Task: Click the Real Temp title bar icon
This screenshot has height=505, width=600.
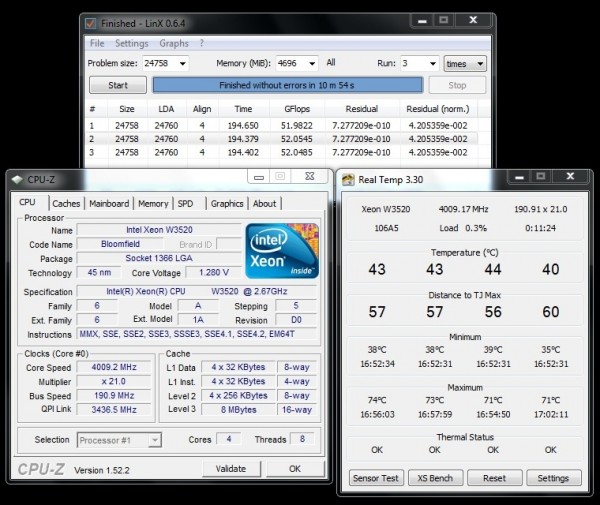Action: [x=348, y=179]
